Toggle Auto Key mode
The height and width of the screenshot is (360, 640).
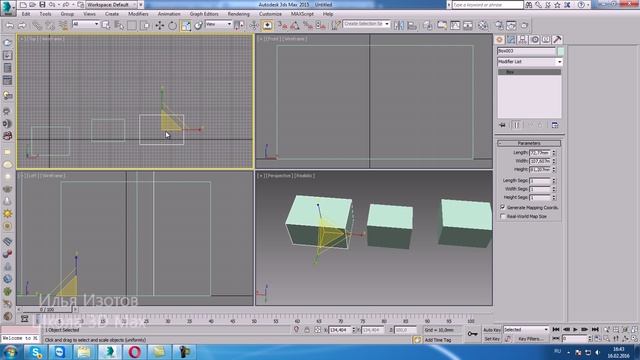[492, 329]
